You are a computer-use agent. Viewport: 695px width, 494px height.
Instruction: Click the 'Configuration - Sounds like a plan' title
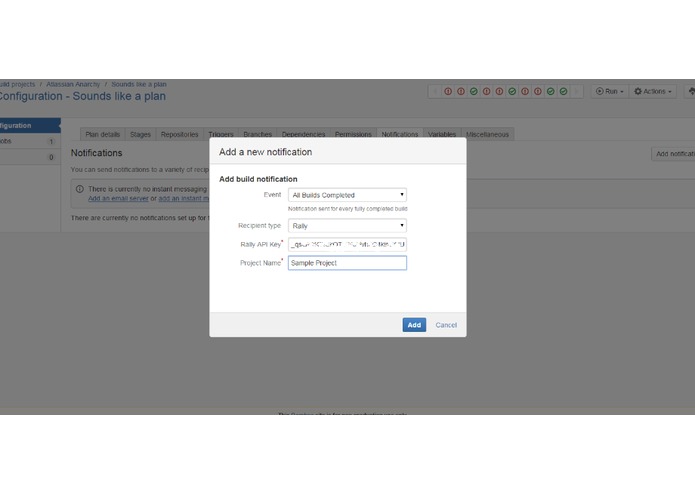click(x=82, y=96)
